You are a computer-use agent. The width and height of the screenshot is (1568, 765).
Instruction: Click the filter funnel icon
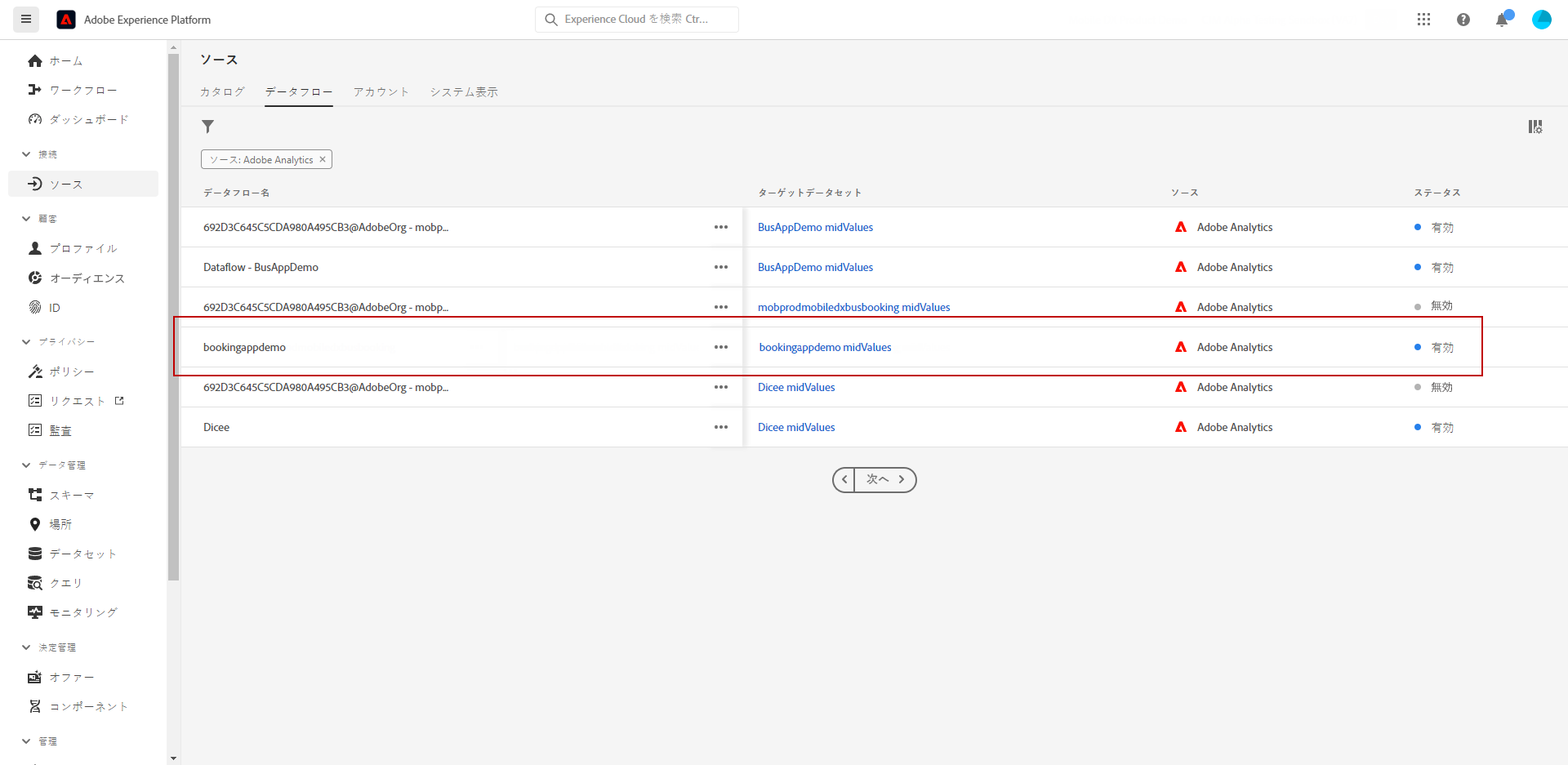coord(208,127)
